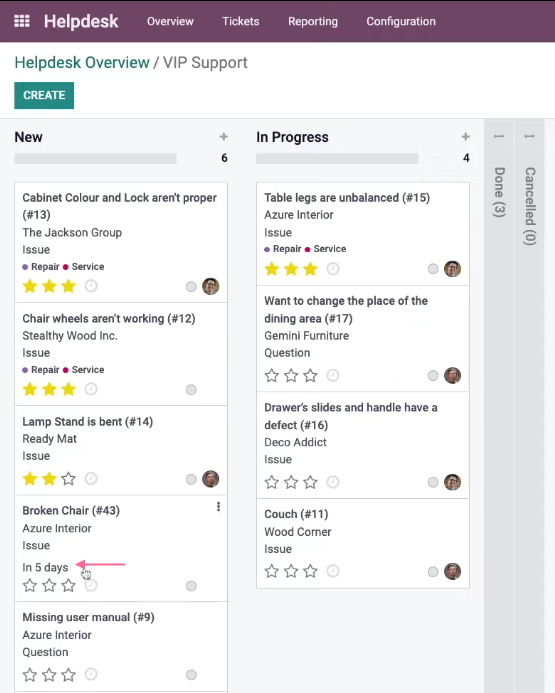Add a ticket with New column plus icon

224,137
